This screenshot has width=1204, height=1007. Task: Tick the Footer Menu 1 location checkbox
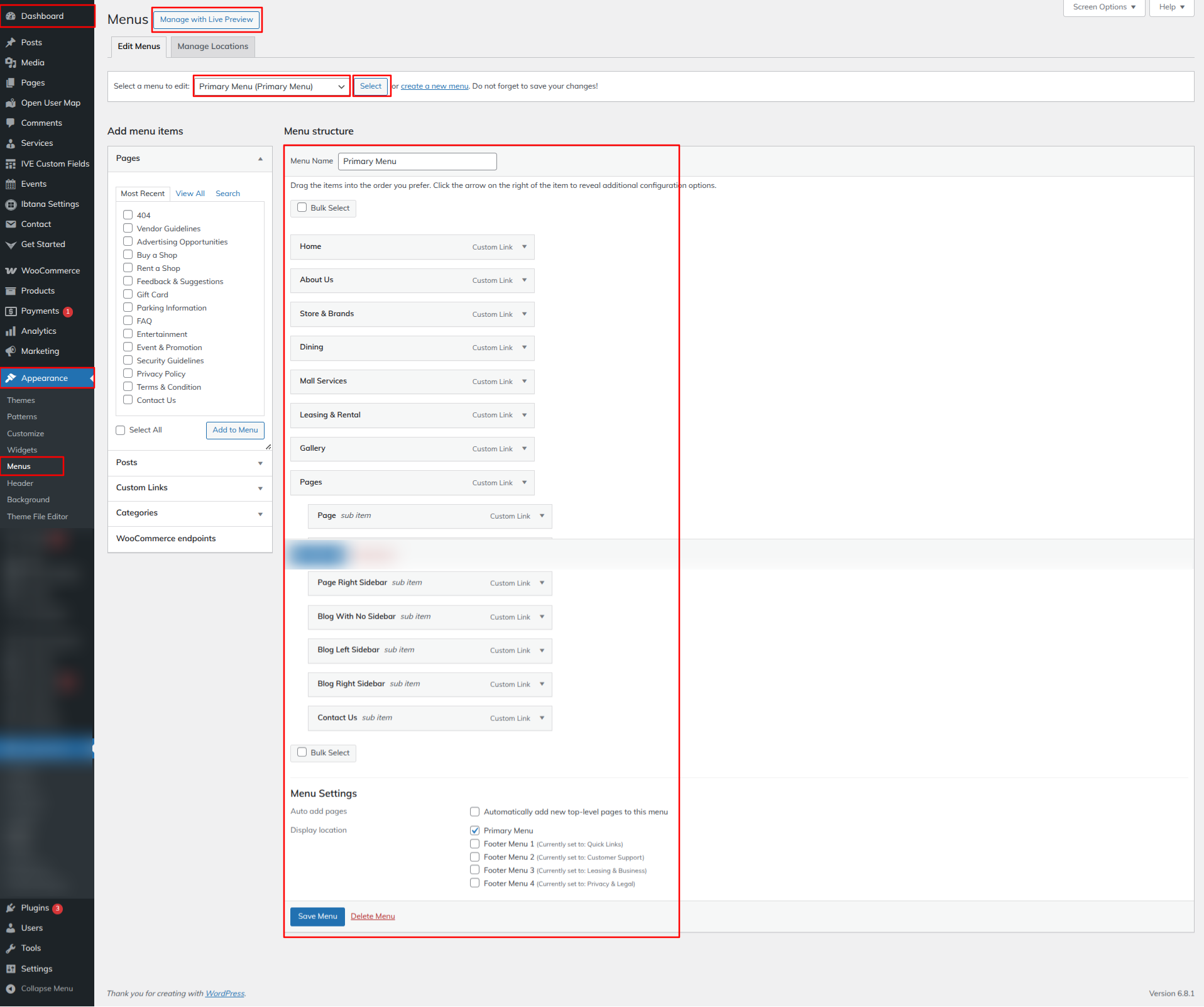pyautogui.click(x=475, y=844)
